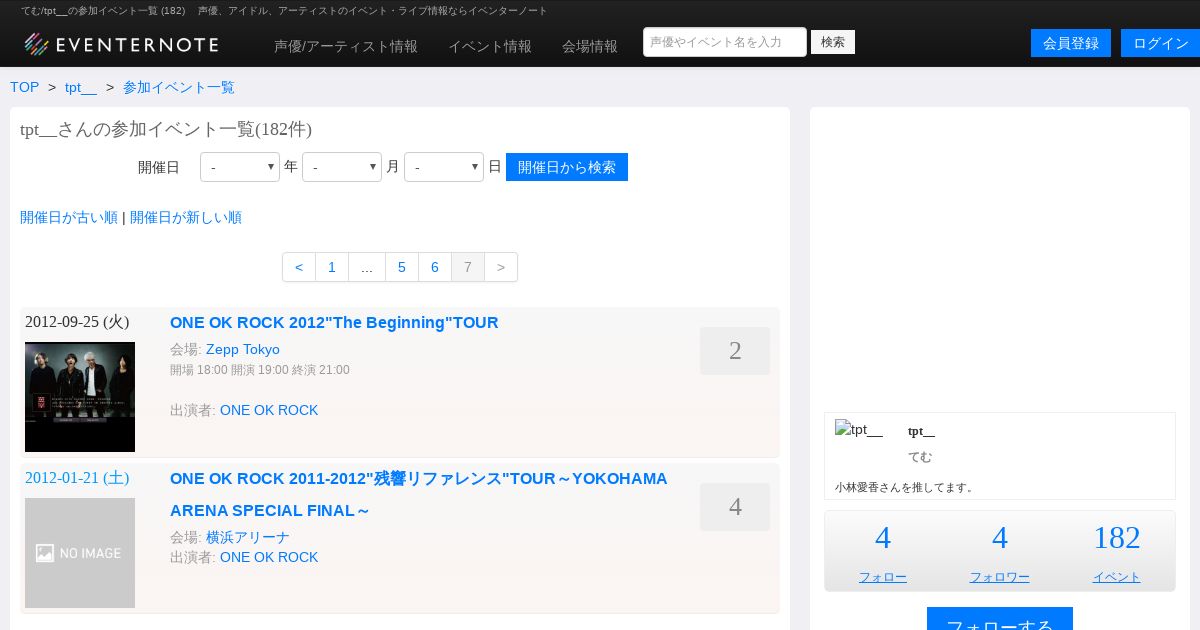
Task: Open the 参加イベント一覧 breadcrumb link
Action: (179, 87)
